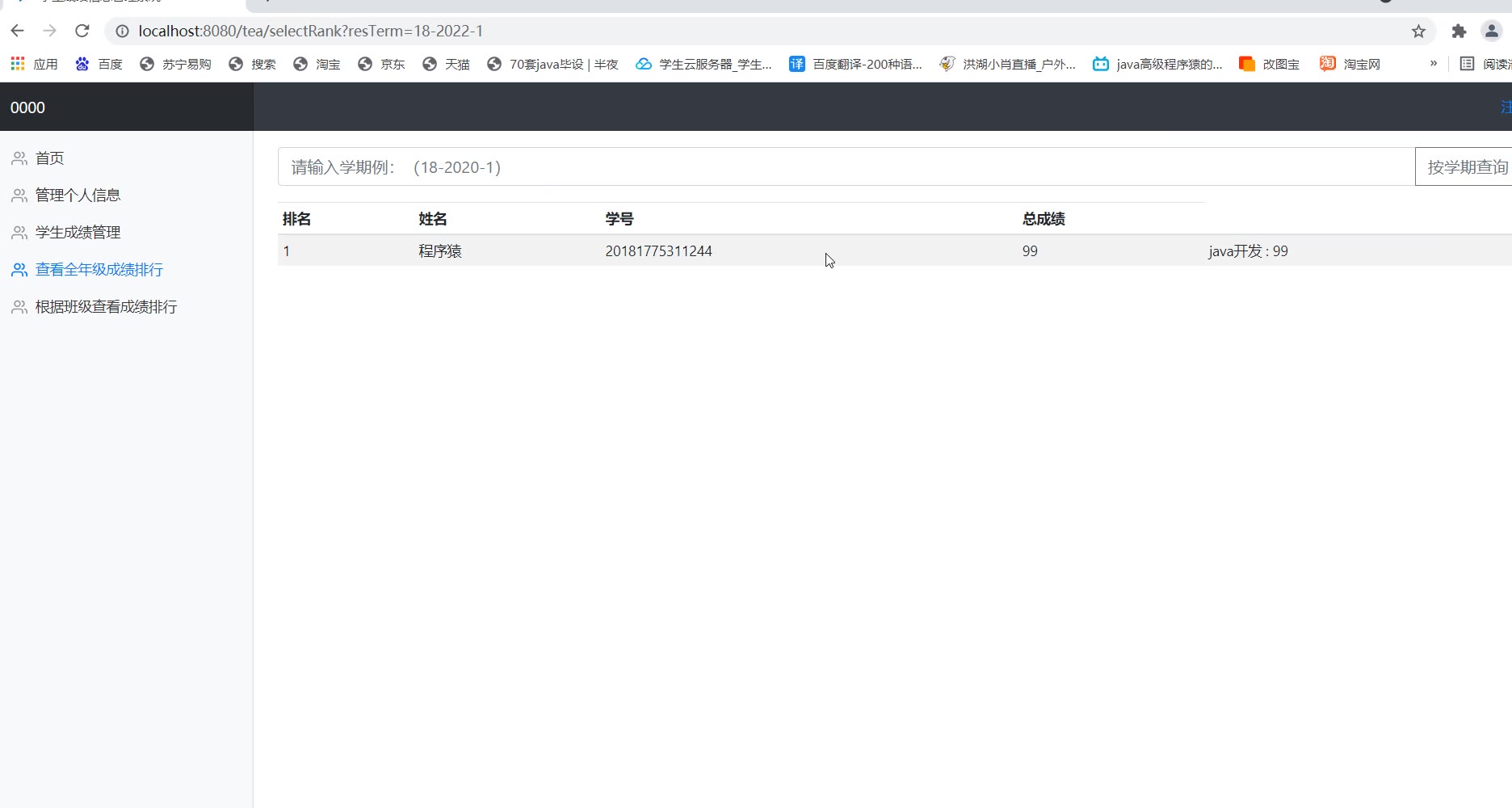Open the 天猫 bookmark
Screen dimensions: 1512x808
pos(446,64)
